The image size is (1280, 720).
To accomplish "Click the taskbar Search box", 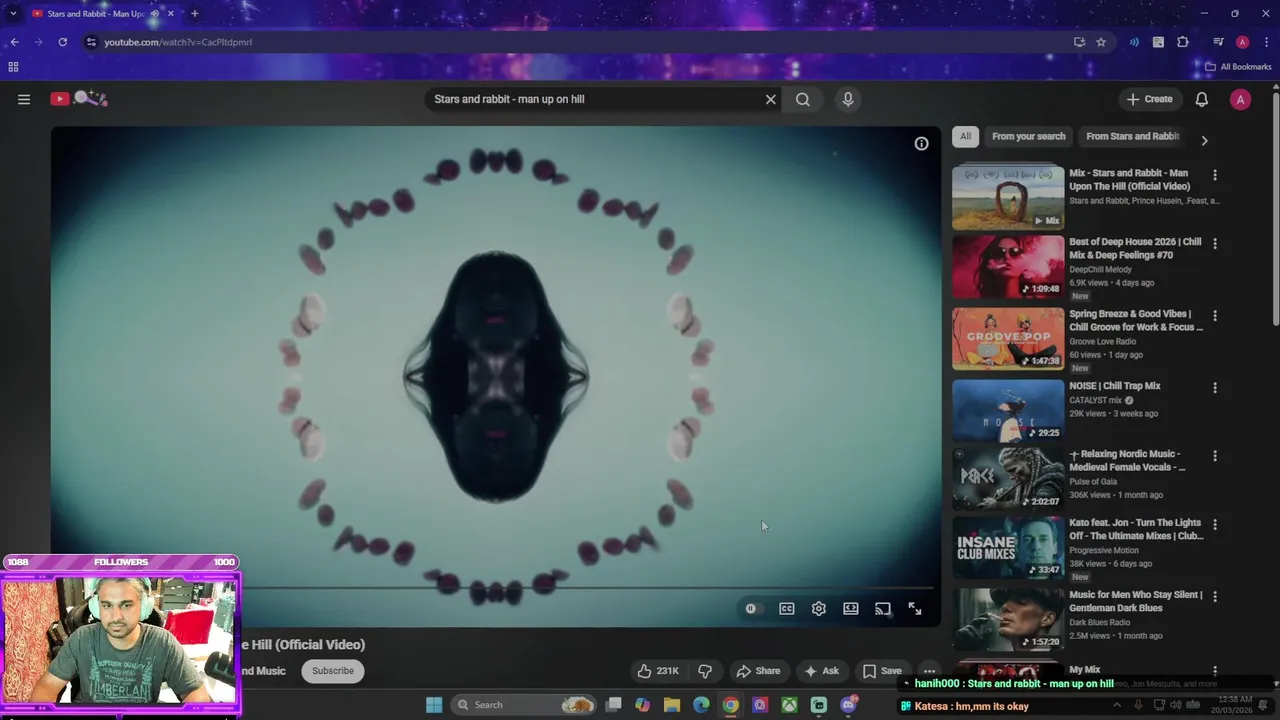I will [x=525, y=705].
